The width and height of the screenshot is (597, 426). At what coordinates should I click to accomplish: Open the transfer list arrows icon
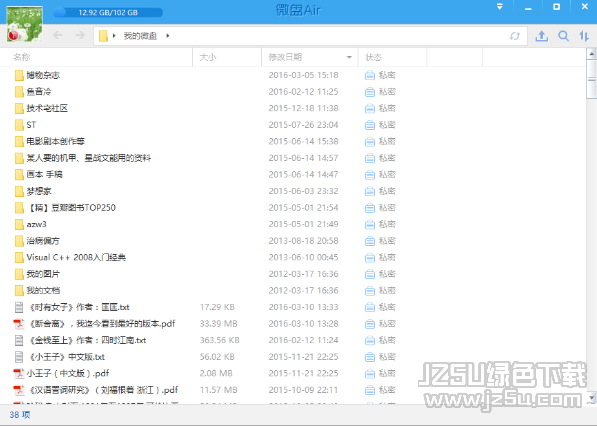coord(584,36)
